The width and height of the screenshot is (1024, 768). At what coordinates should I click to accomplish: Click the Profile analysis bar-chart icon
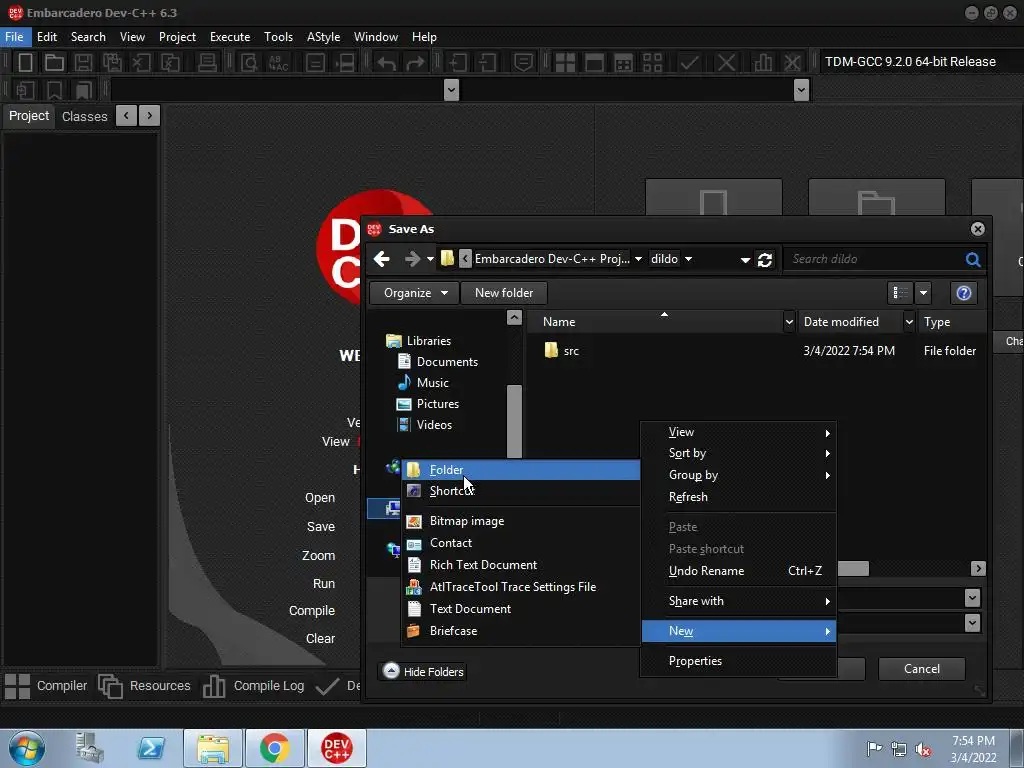pos(763,62)
